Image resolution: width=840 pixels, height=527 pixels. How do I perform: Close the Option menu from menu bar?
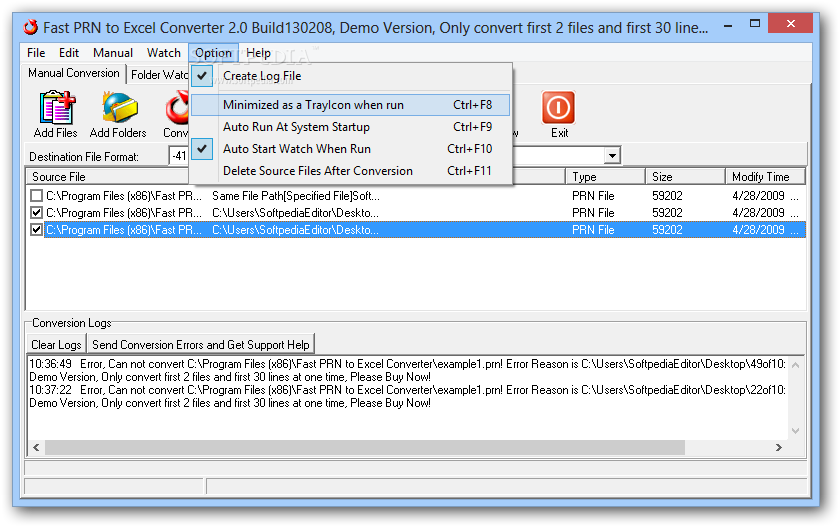point(213,53)
